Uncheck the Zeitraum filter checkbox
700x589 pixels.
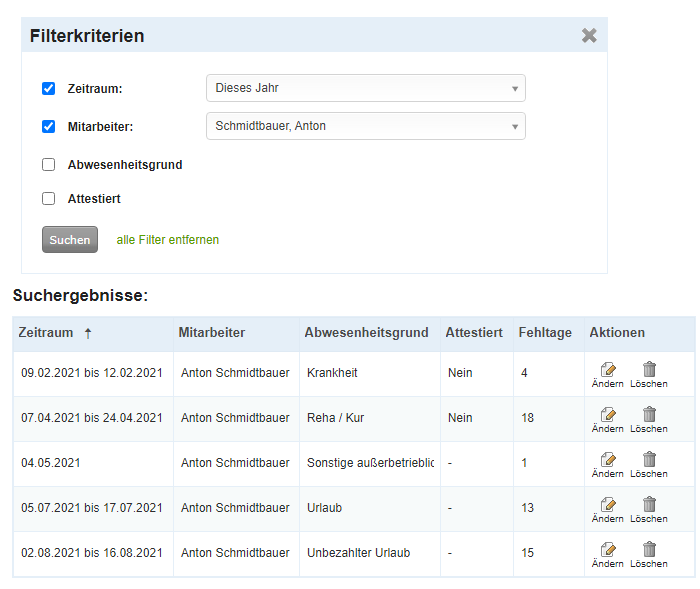49,88
